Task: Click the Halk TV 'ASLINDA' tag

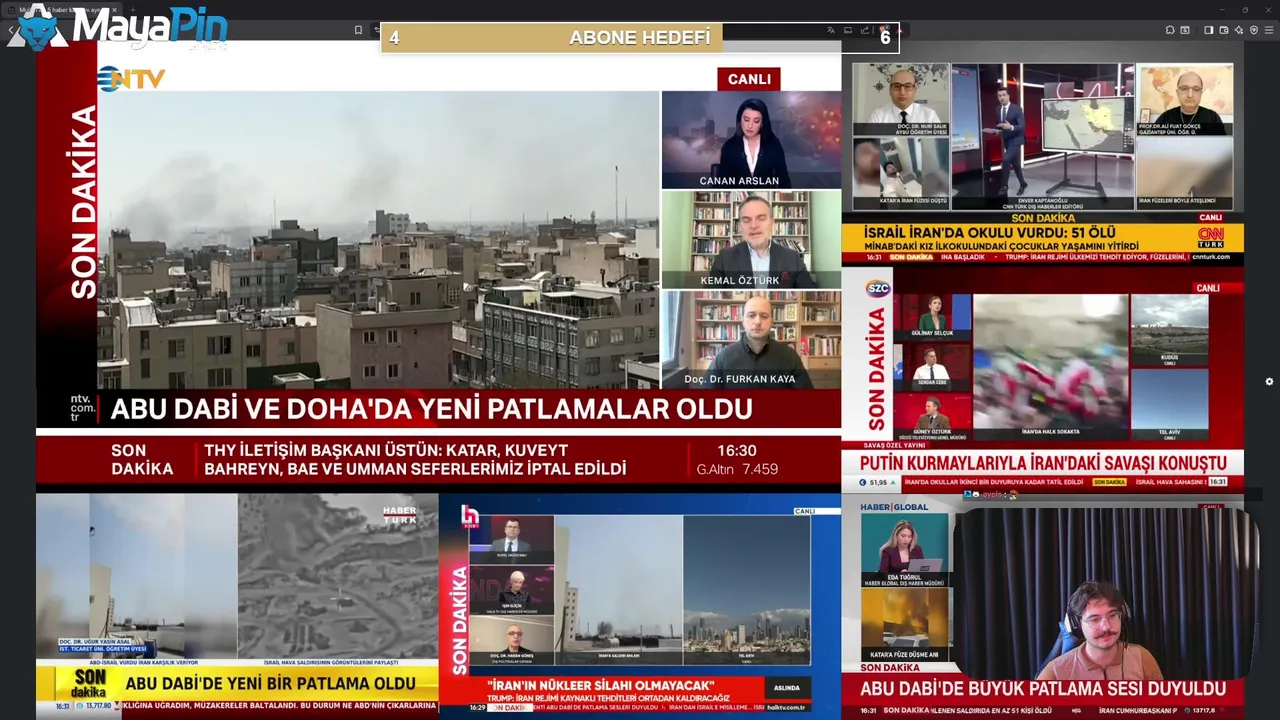Action: click(787, 688)
